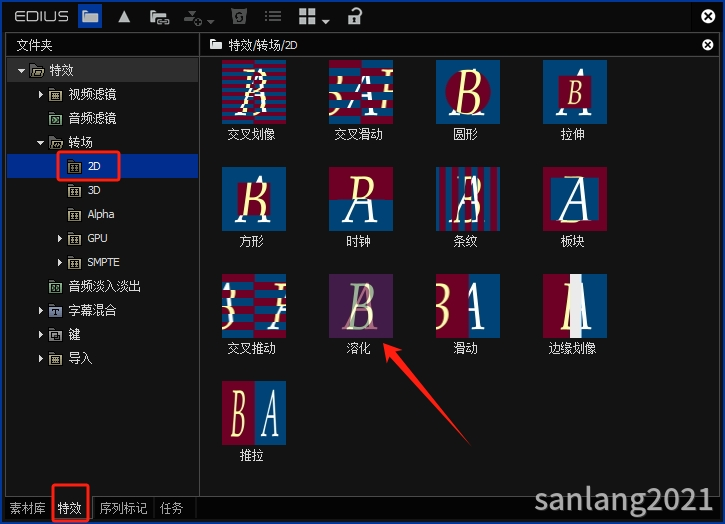Viewport: 725px width, 524px height.
Task: Click the grid view mode icon
Action: (x=307, y=16)
